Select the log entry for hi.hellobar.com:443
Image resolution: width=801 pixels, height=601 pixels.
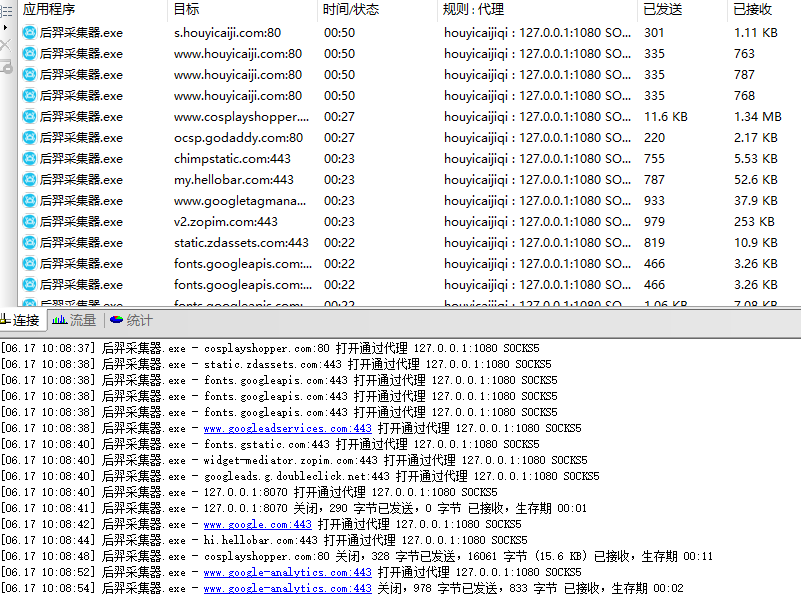click(x=264, y=540)
